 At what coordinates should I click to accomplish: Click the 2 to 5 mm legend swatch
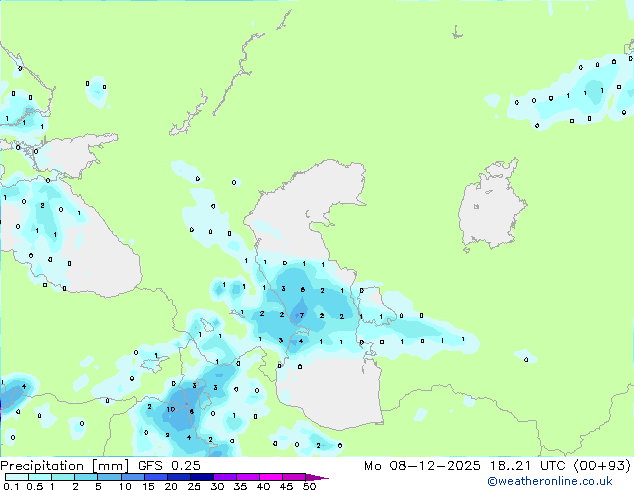click(86, 477)
